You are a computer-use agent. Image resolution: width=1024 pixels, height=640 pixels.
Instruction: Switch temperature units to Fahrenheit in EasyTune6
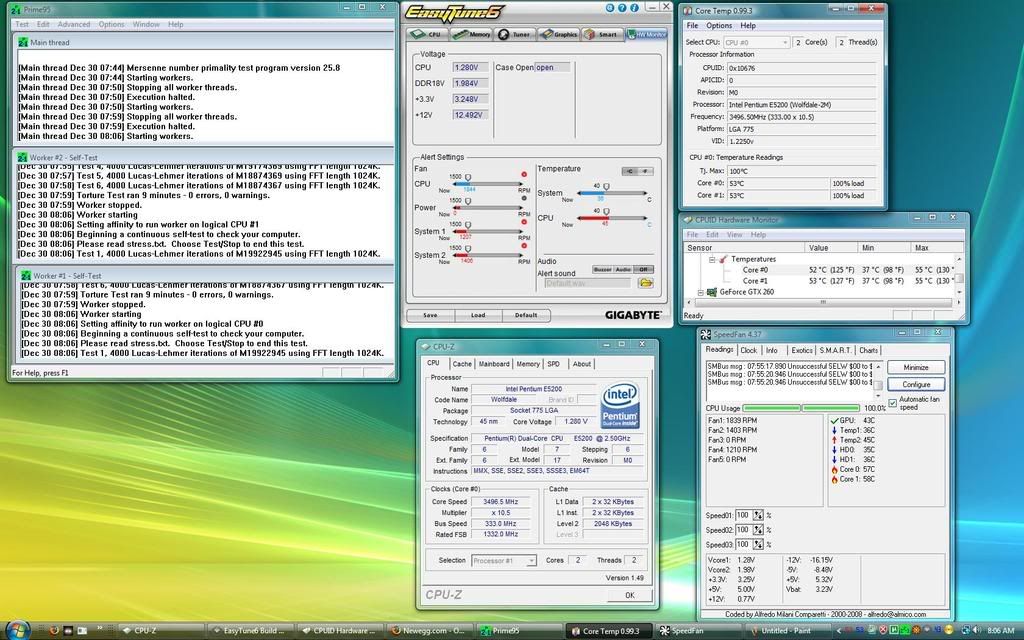644,171
